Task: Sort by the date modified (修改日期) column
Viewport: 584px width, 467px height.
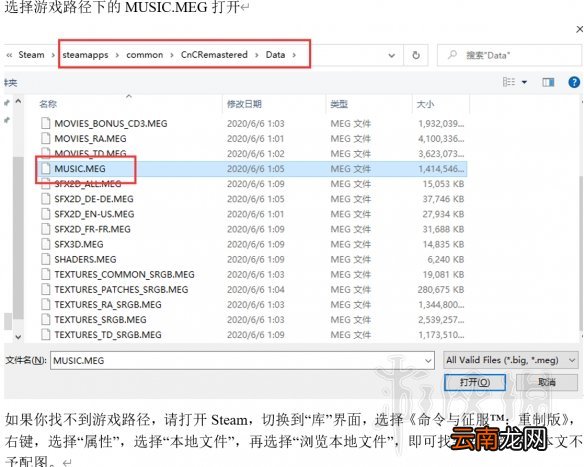Action: coord(244,104)
